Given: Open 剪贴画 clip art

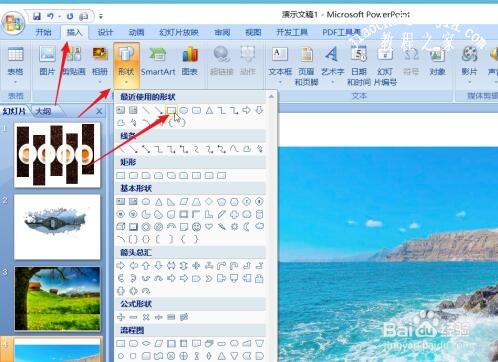Looking at the screenshot, I should pyautogui.click(x=74, y=61).
